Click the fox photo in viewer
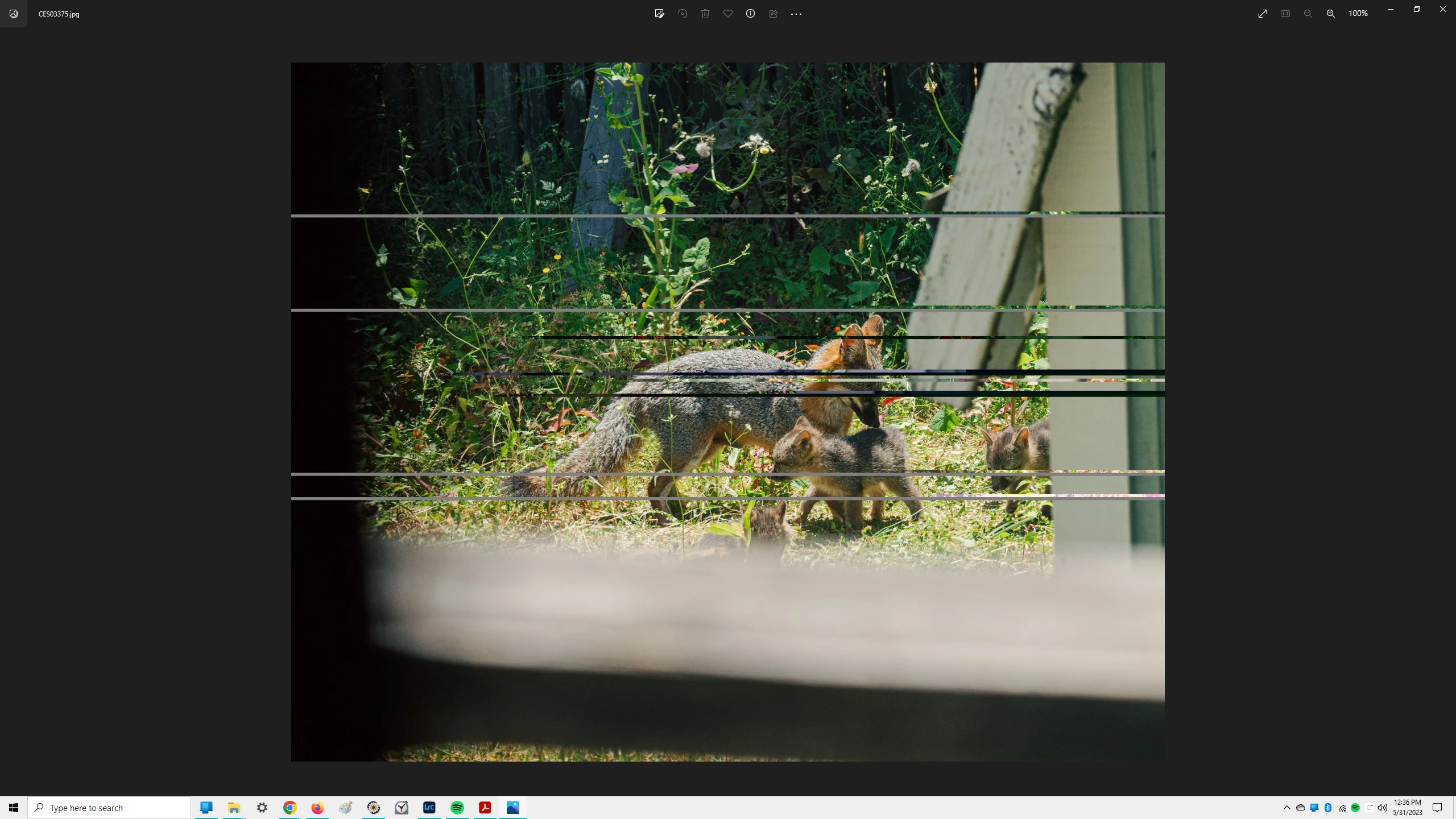 point(728,412)
